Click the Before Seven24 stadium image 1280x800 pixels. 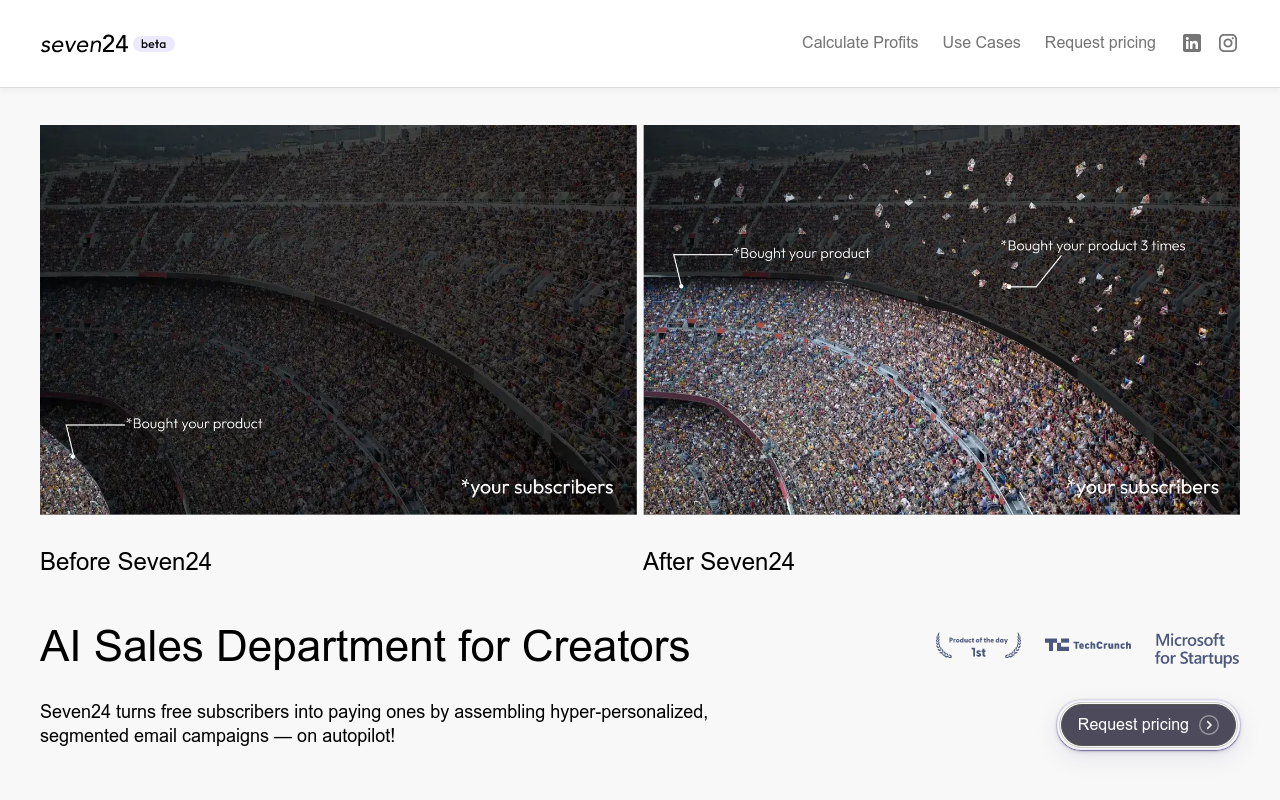[338, 320]
